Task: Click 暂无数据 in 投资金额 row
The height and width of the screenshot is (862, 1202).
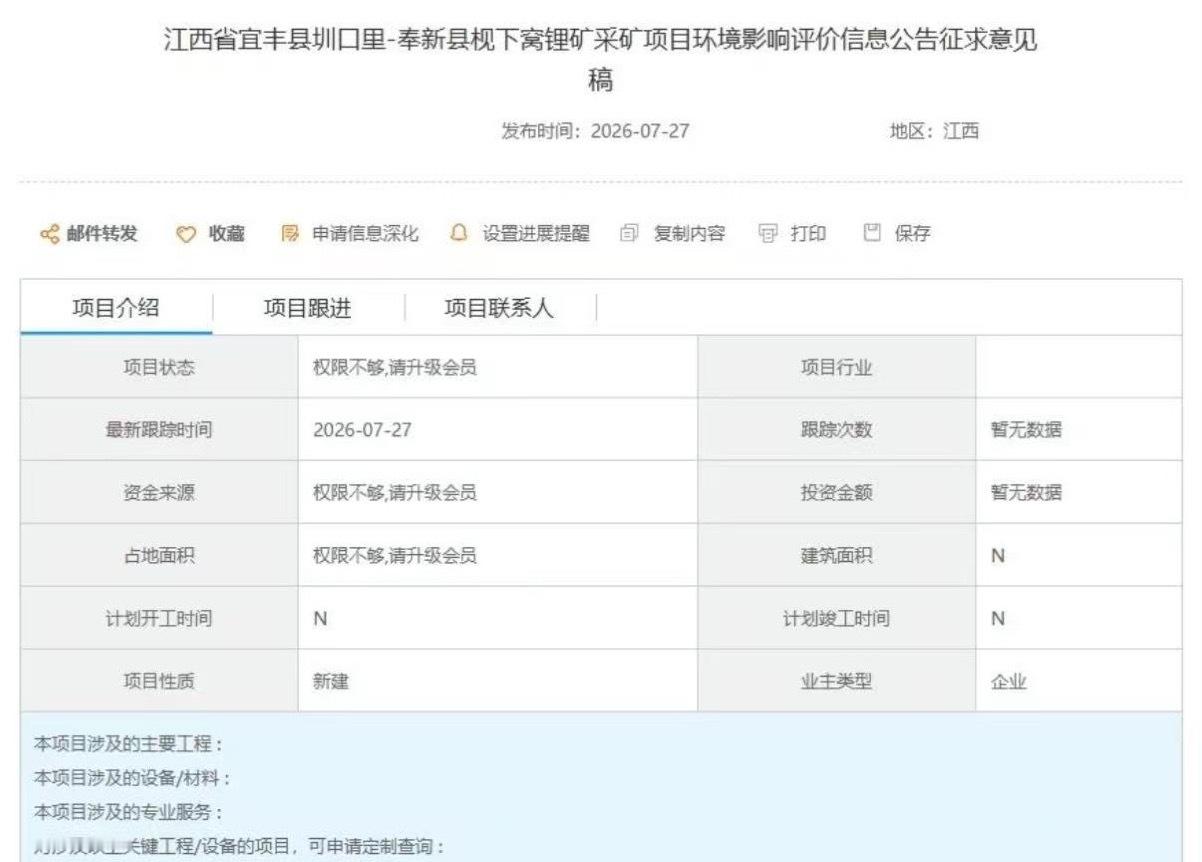Action: point(1026,492)
